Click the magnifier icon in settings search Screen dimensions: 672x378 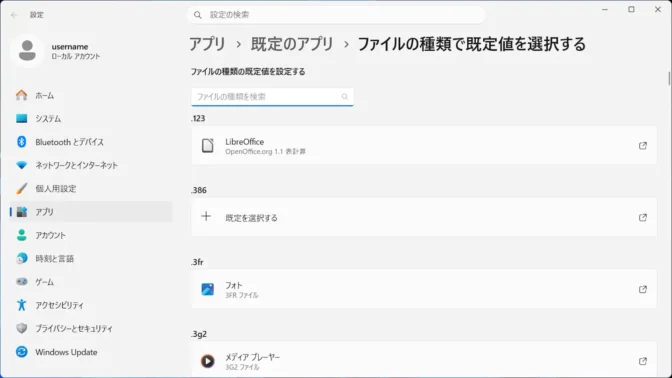[x=198, y=15]
